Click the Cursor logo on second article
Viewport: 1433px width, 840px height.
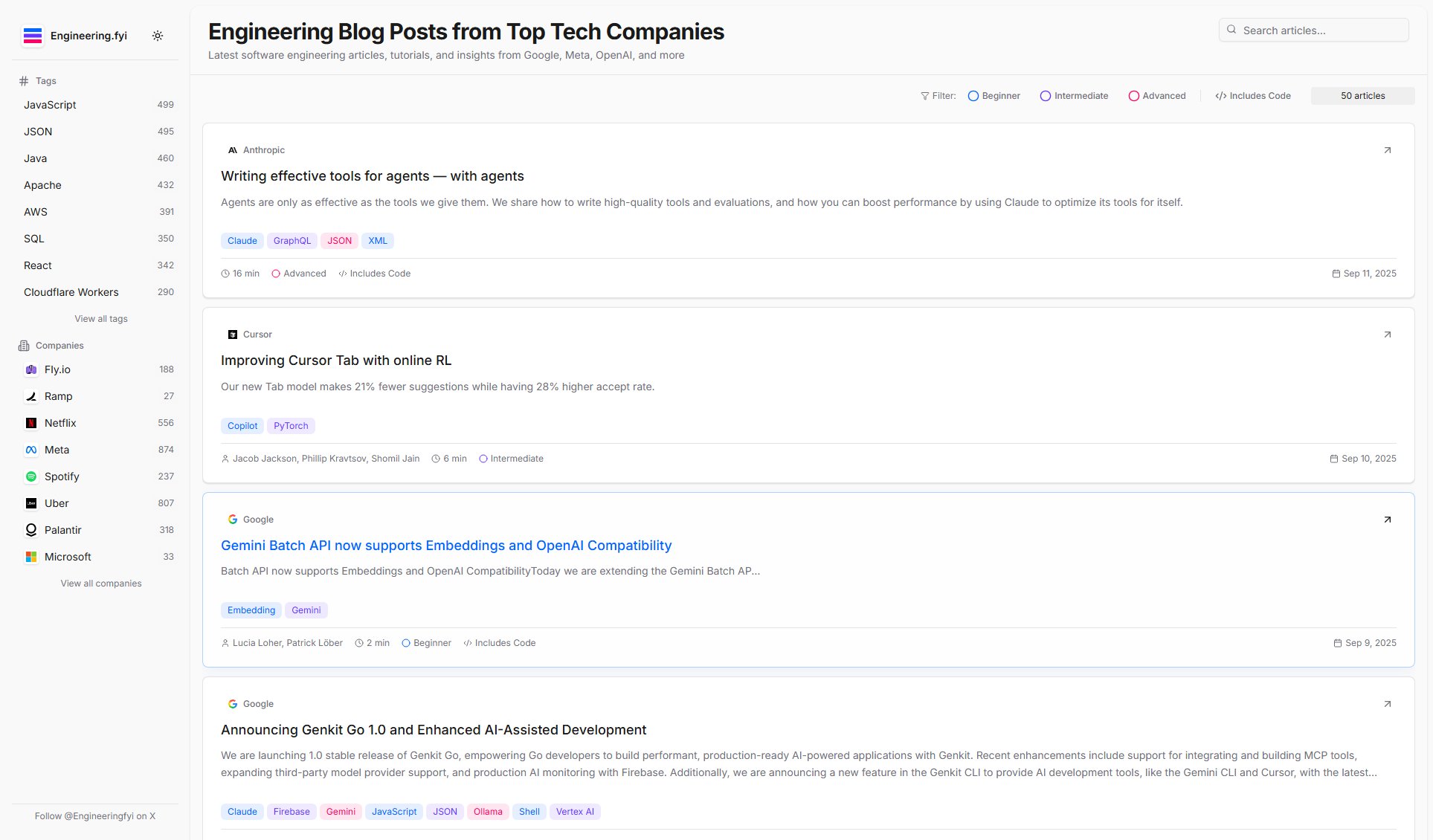pyautogui.click(x=233, y=335)
